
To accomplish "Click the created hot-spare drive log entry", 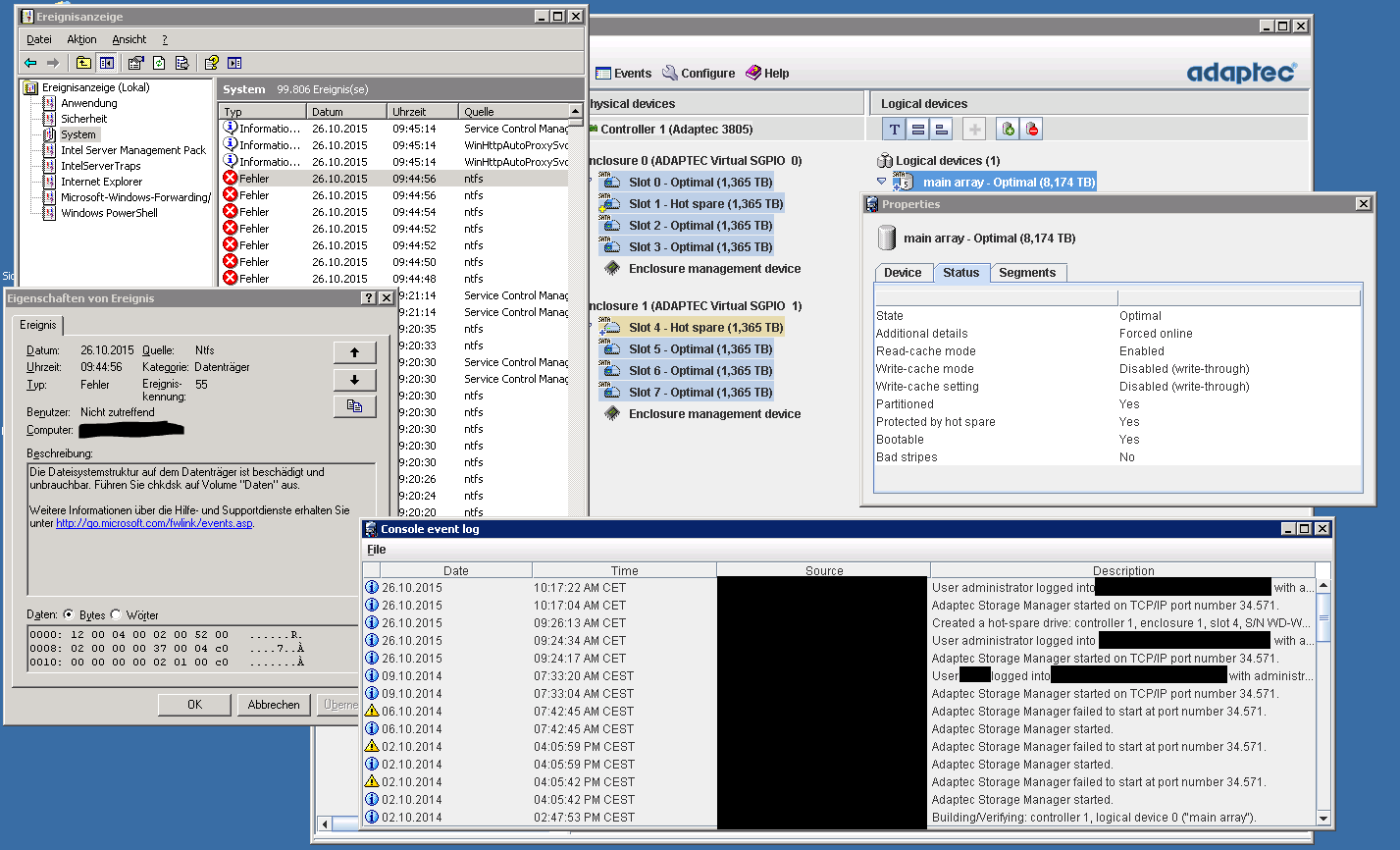I will click(x=839, y=622).
